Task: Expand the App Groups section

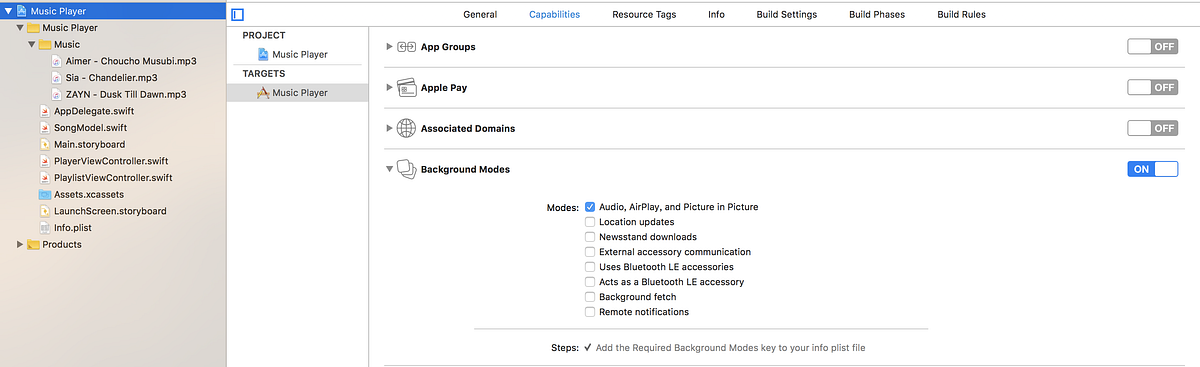Action: [x=389, y=47]
